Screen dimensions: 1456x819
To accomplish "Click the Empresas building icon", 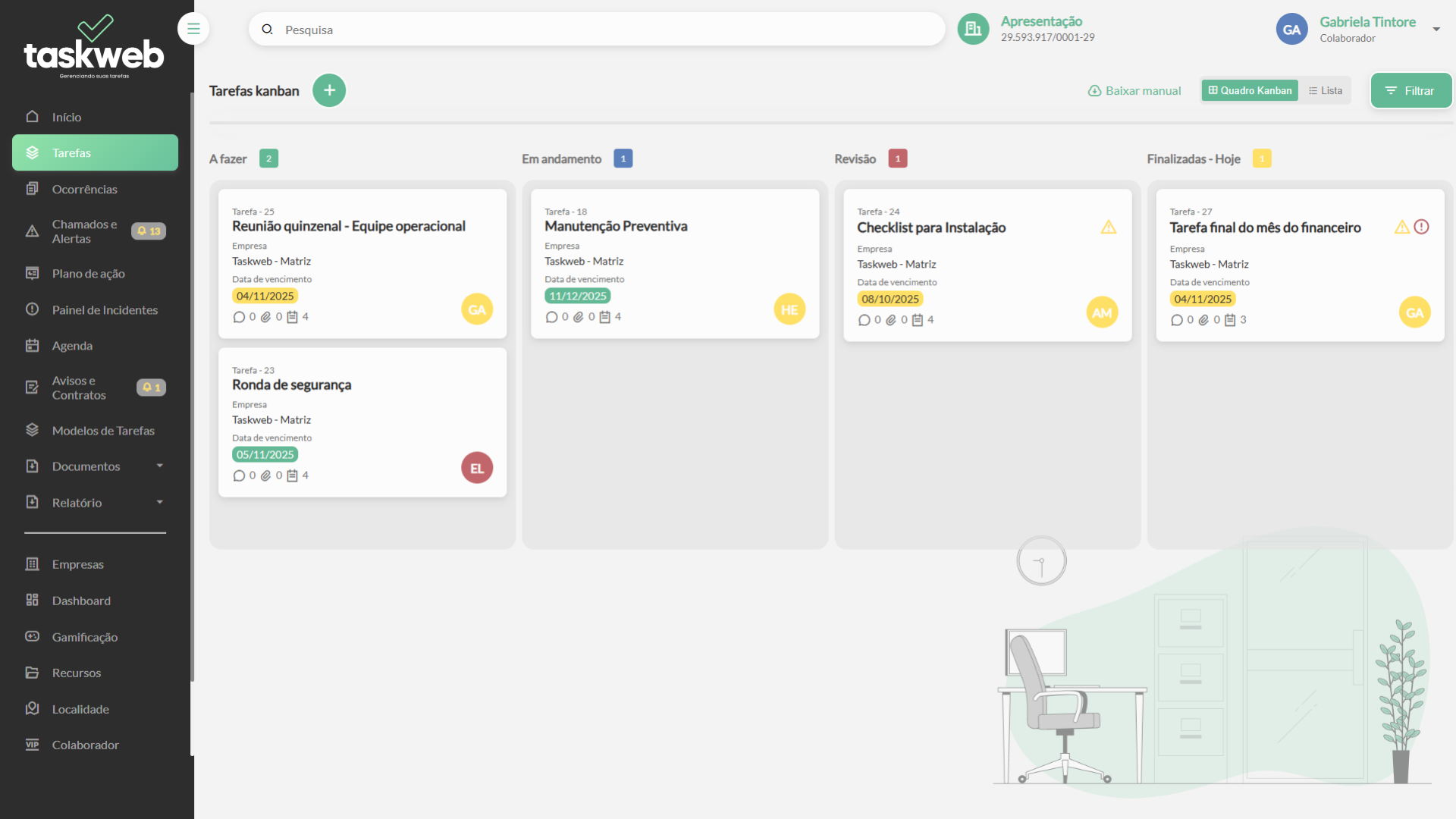I will 32,564.
